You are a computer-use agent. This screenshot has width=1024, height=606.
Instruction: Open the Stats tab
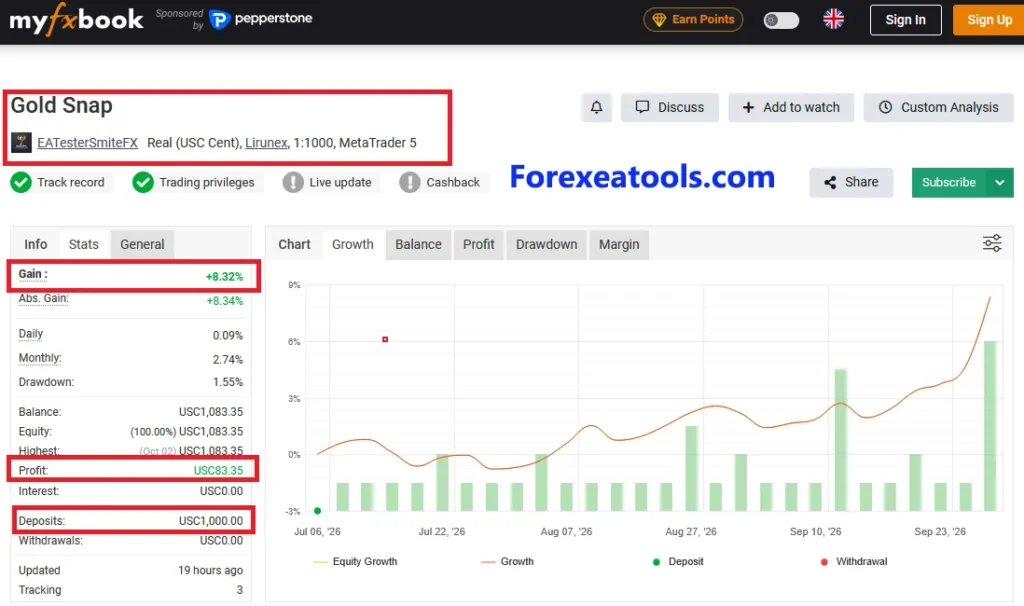pyautogui.click(x=84, y=244)
